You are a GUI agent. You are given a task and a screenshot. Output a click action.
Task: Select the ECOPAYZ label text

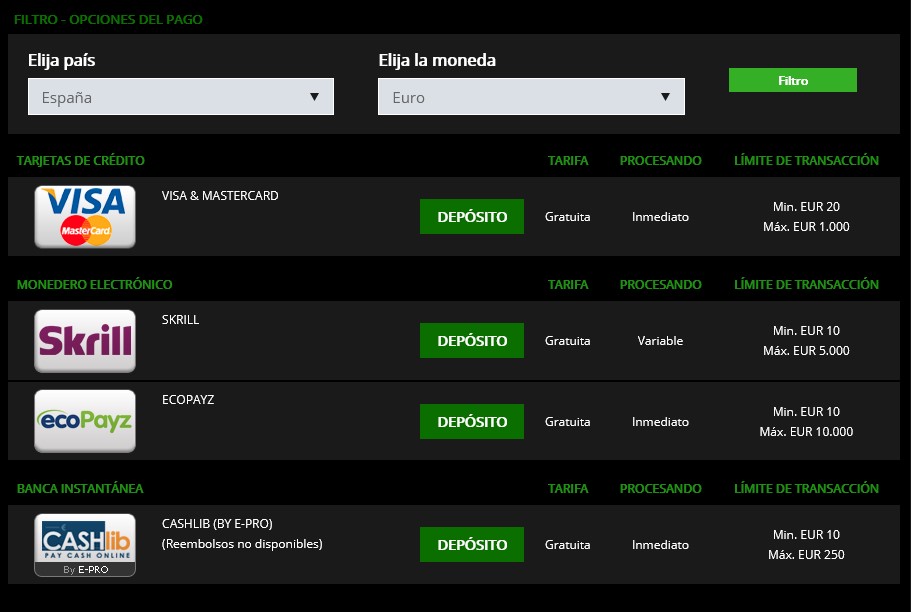click(188, 400)
